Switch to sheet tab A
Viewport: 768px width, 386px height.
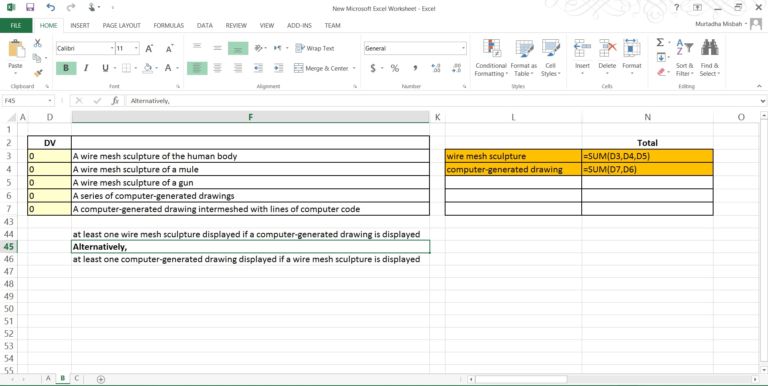[48, 378]
